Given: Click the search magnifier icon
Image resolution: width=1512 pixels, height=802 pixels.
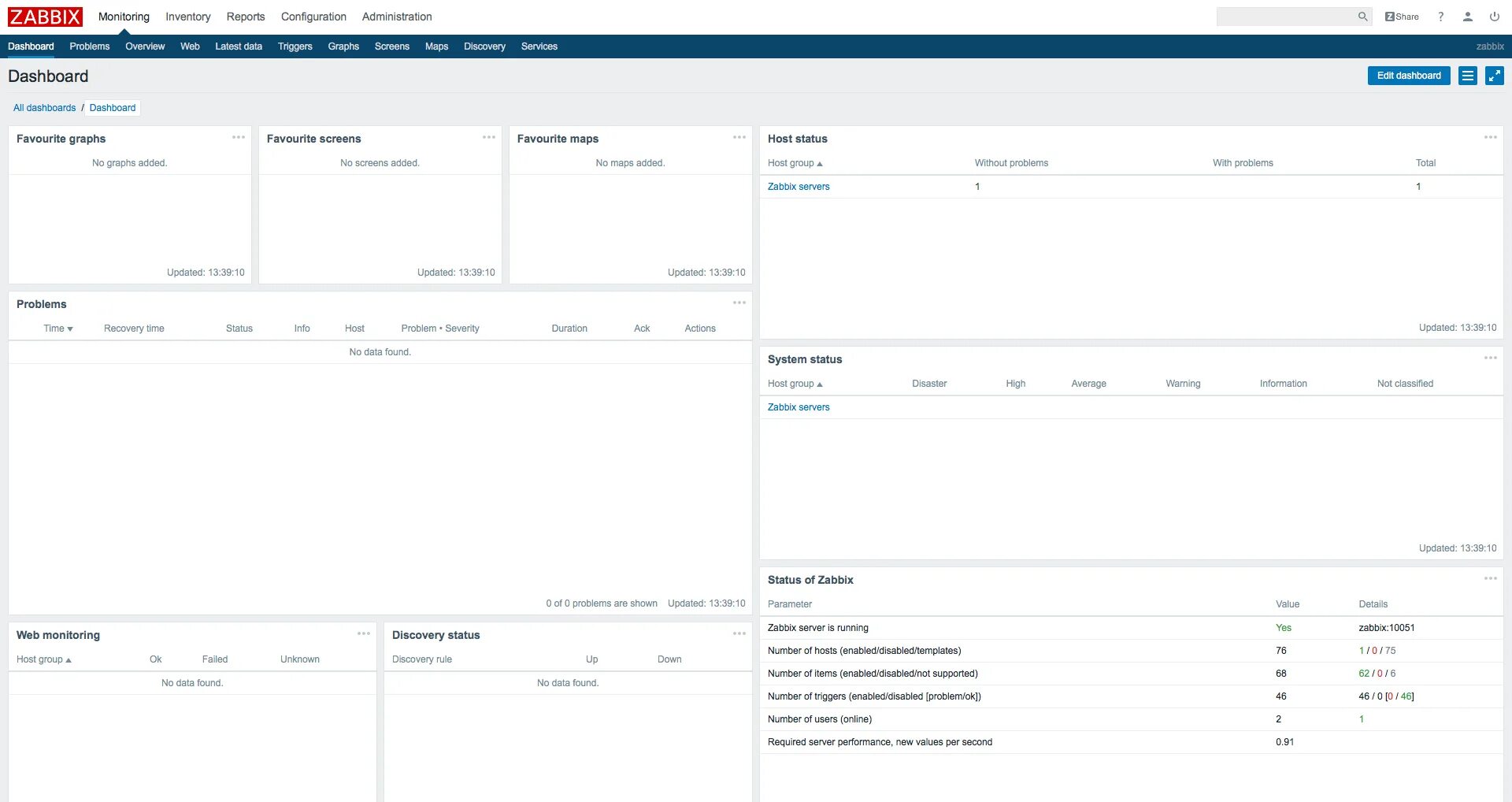Looking at the screenshot, I should click(x=1362, y=17).
